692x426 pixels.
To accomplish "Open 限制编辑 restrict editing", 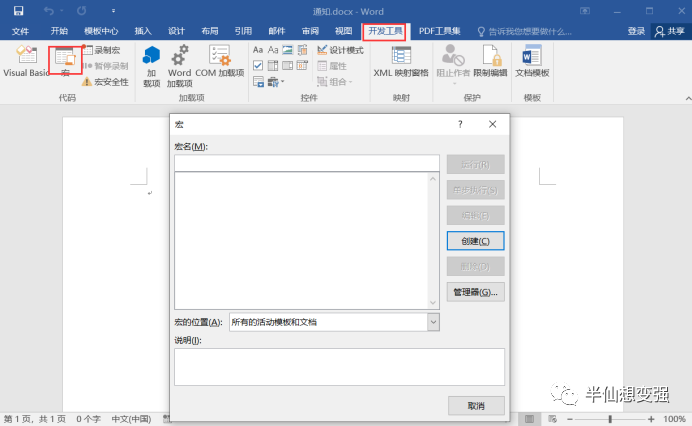I will 490,61.
